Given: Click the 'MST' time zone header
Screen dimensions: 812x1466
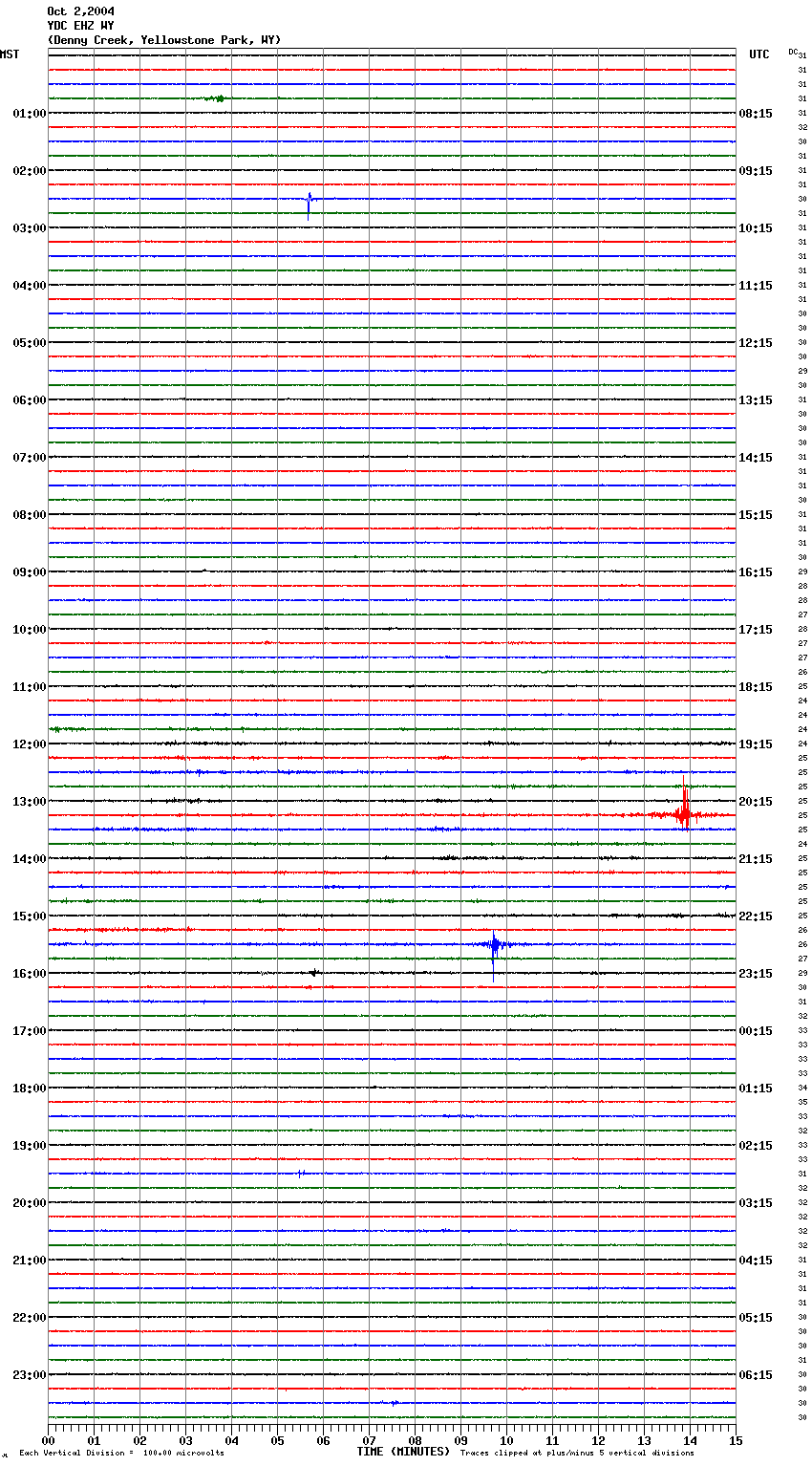Looking at the screenshot, I should 10,54.
